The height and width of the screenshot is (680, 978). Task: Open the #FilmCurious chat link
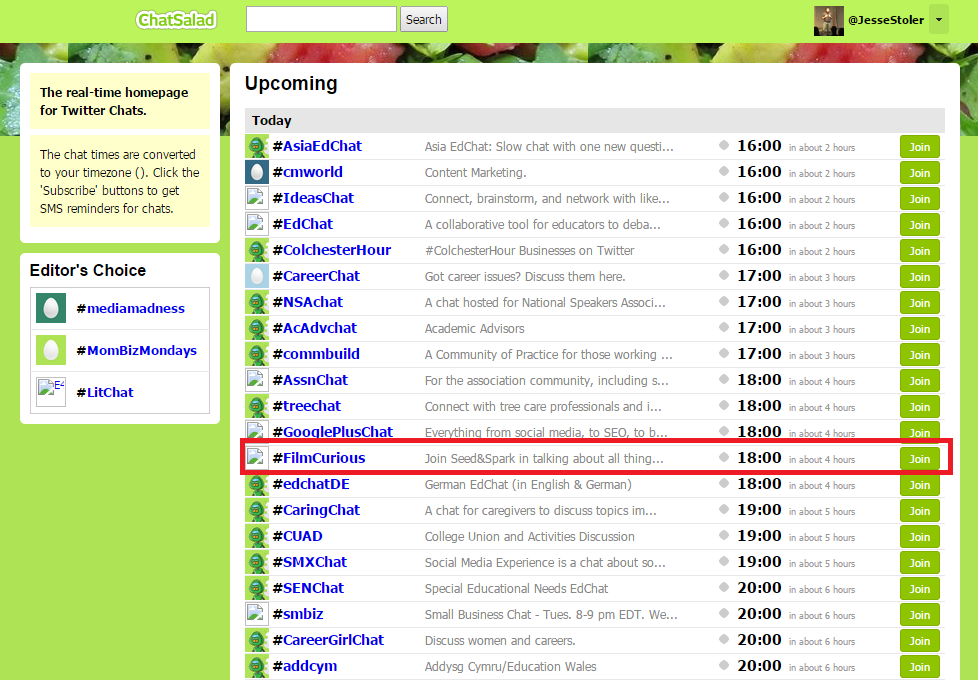(x=319, y=458)
